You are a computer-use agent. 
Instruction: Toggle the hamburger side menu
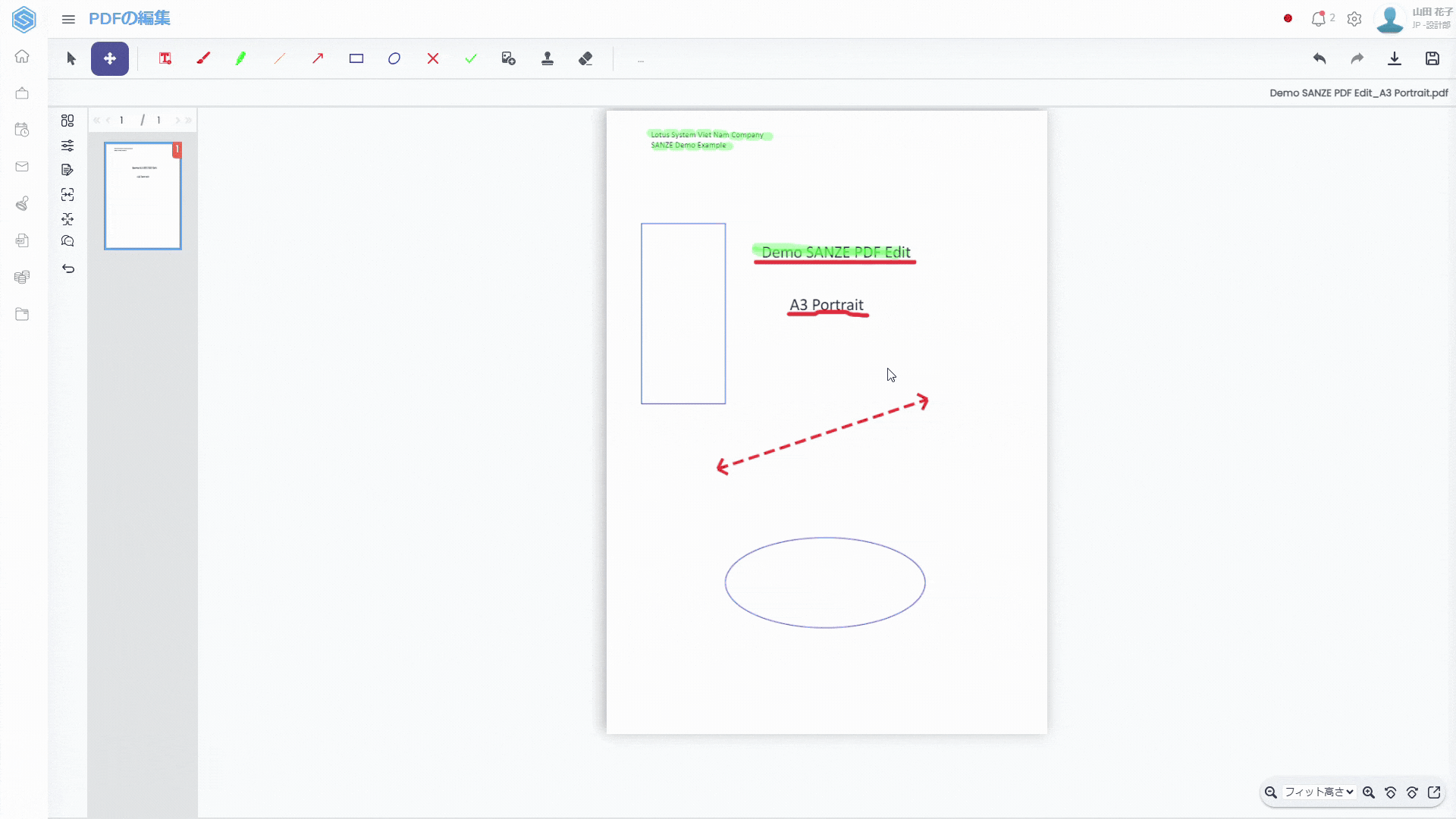click(x=68, y=19)
